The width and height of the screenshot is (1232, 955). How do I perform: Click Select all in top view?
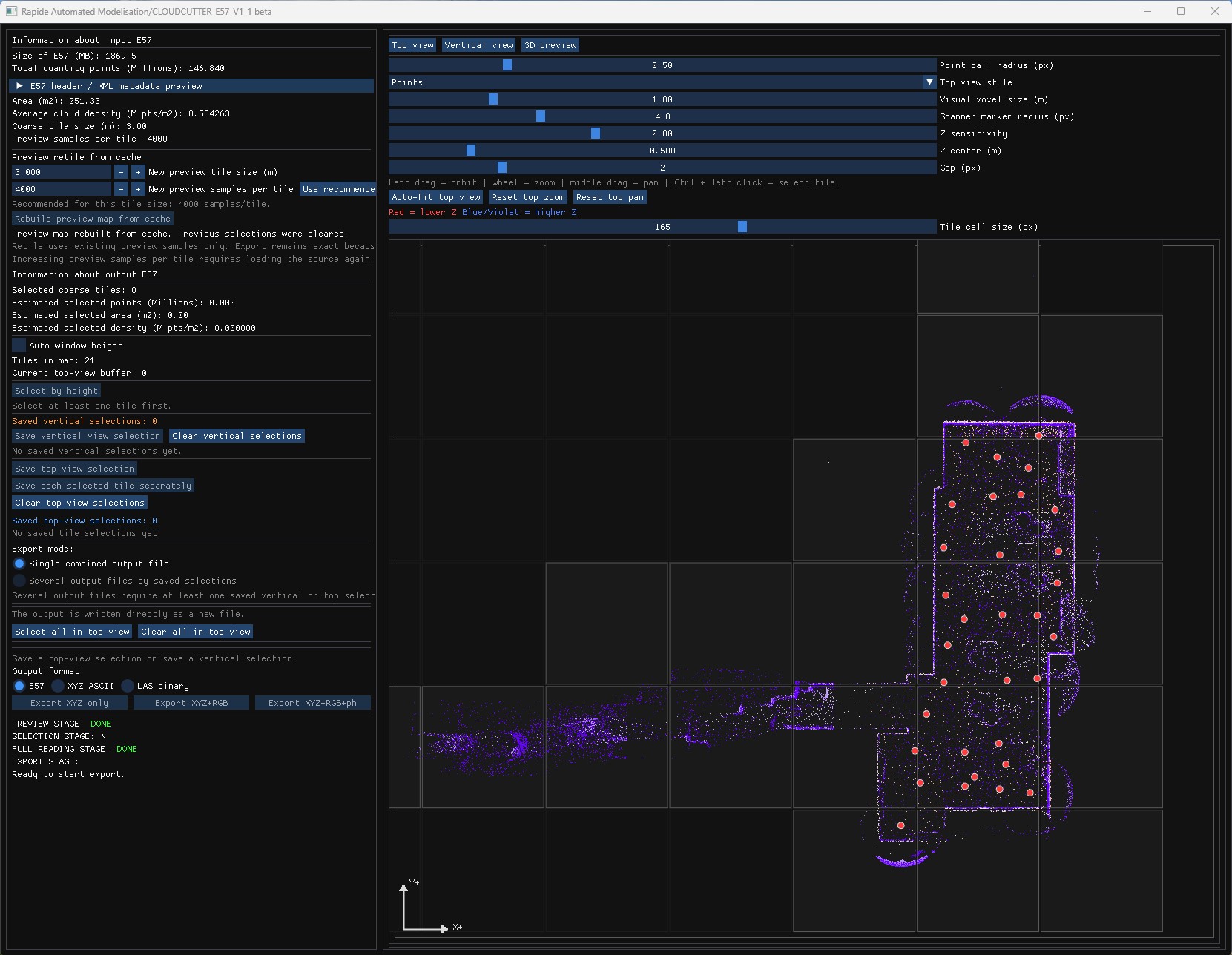pos(72,632)
